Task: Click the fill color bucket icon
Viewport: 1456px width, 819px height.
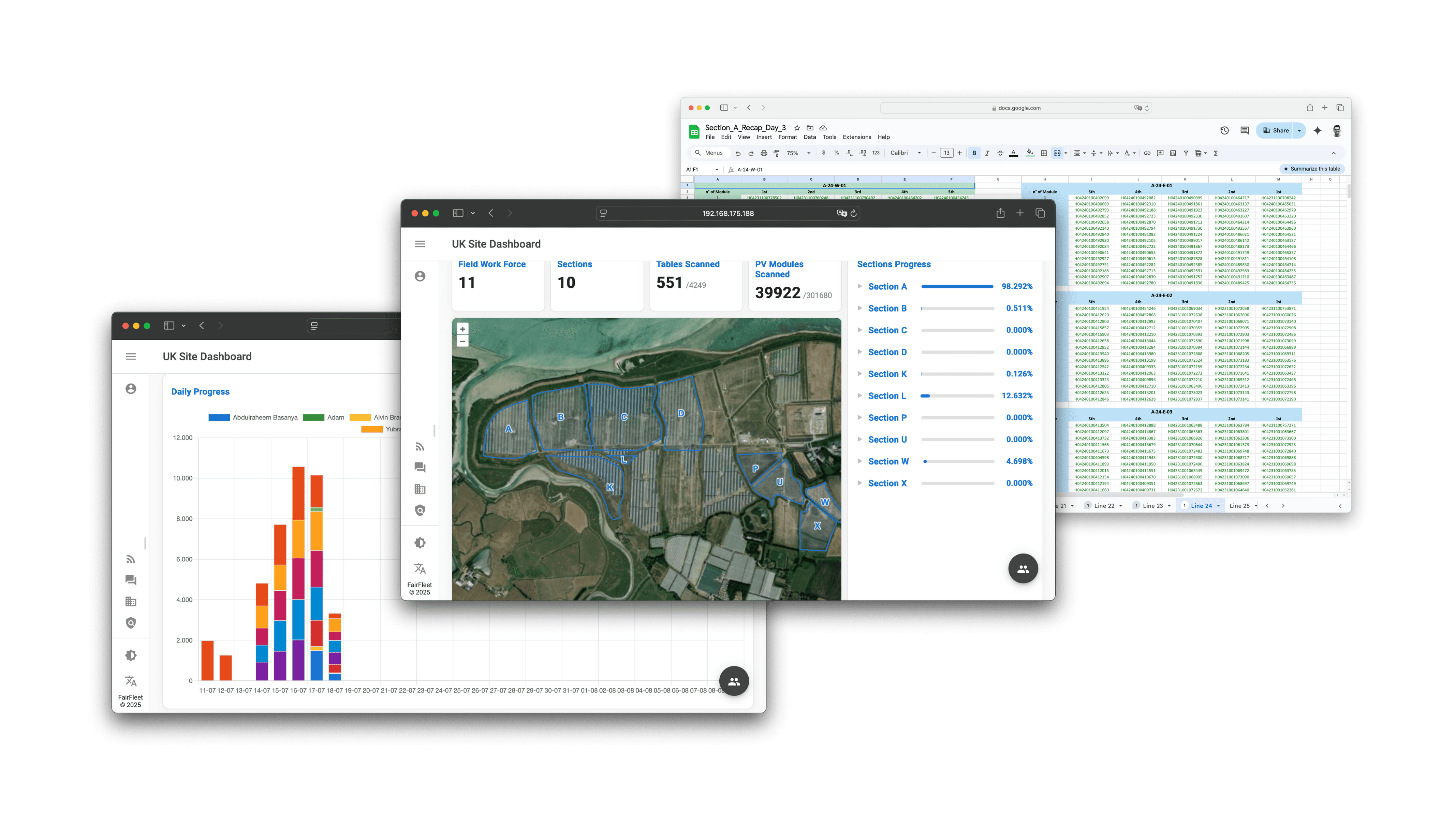Action: point(1030,153)
